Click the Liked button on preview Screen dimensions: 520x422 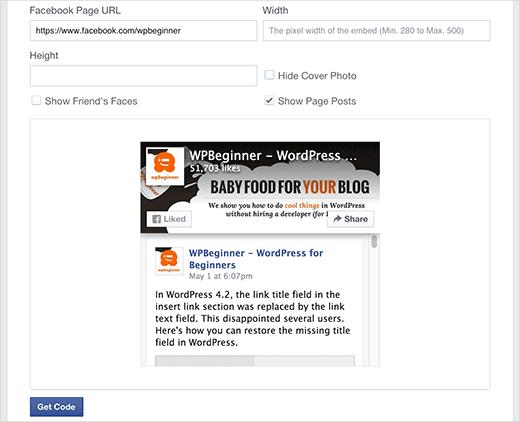coord(169,219)
